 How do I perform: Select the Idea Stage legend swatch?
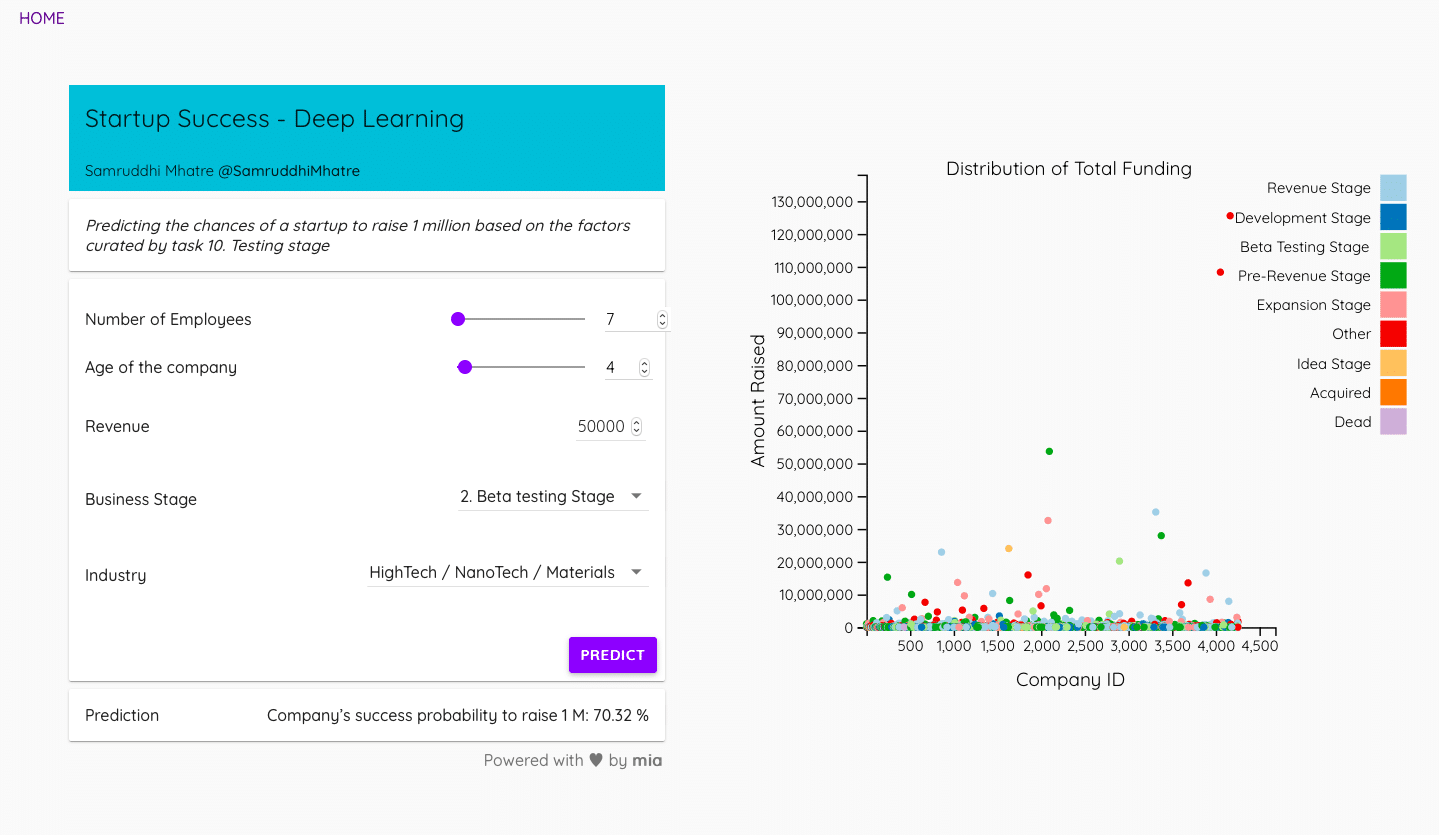pos(1393,363)
